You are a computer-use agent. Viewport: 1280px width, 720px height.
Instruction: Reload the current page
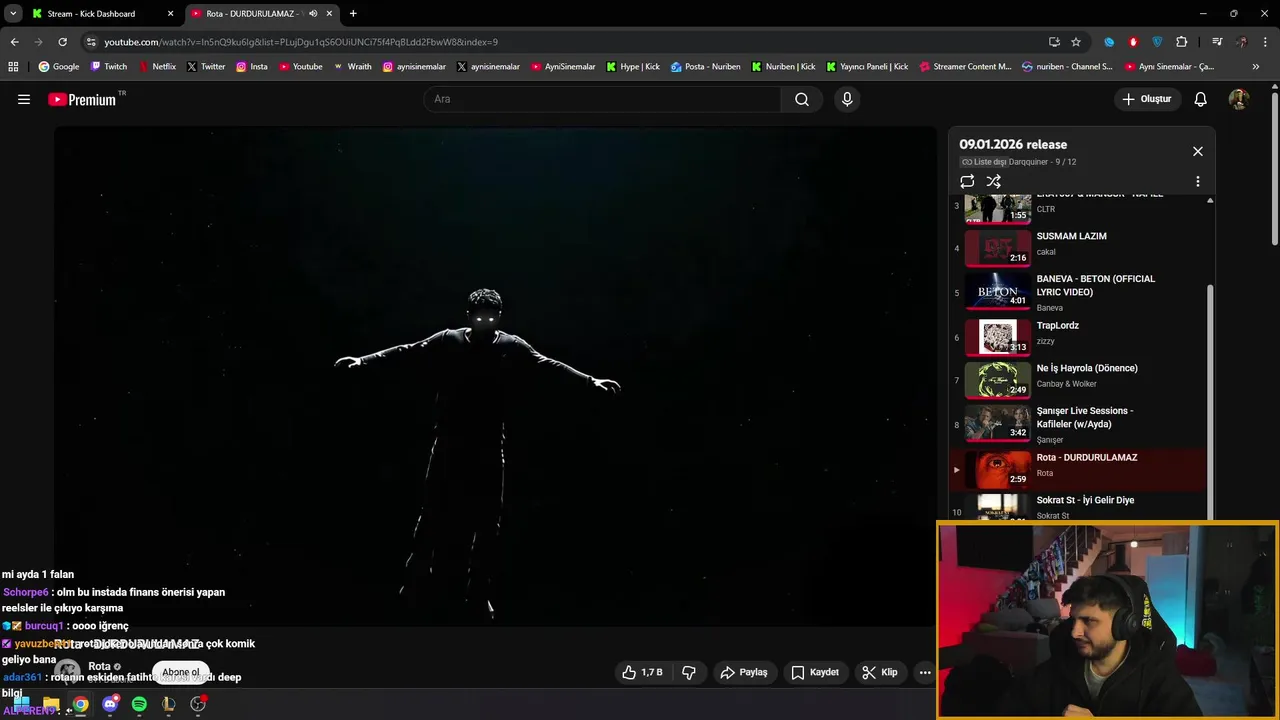pyautogui.click(x=62, y=42)
